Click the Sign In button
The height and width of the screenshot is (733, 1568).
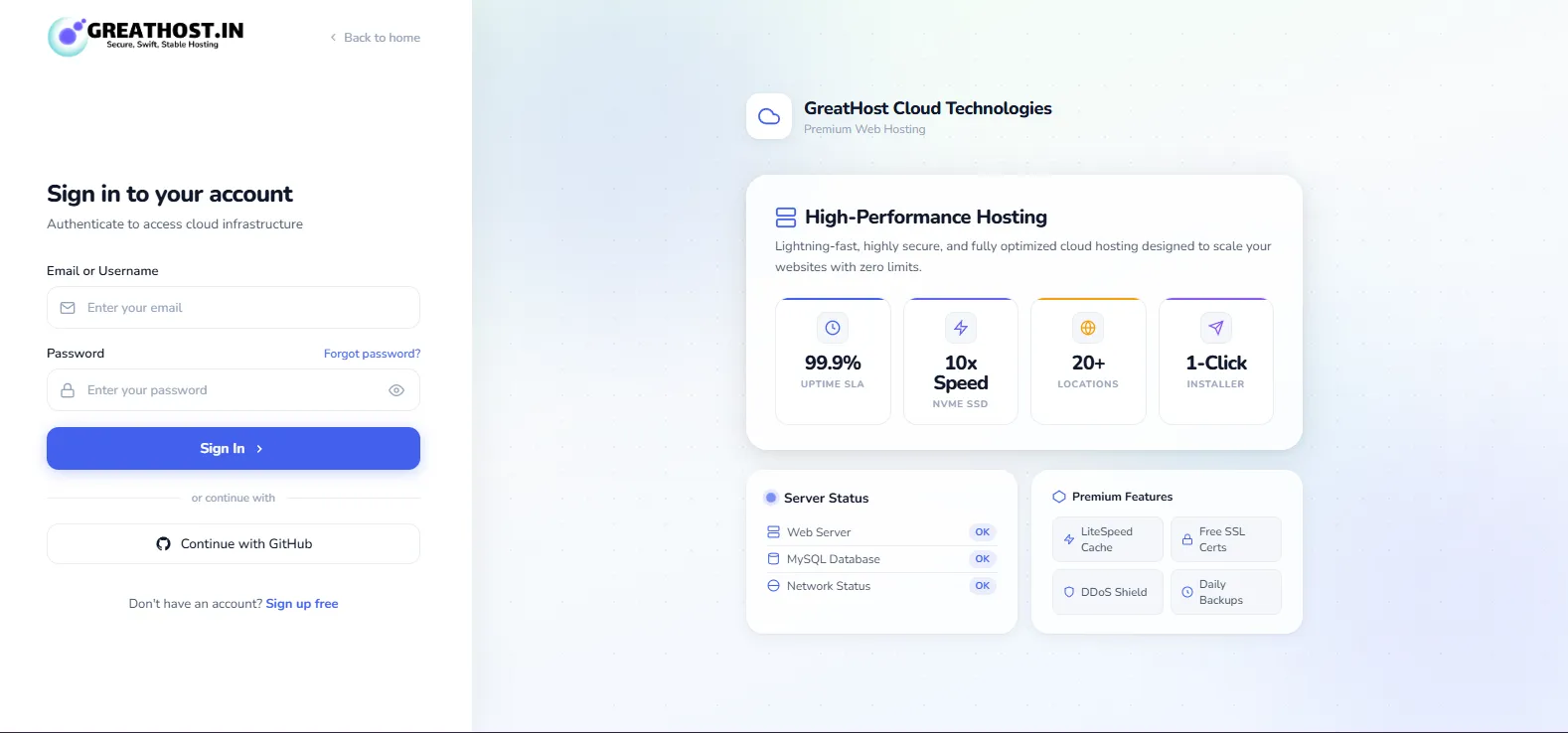pos(234,449)
